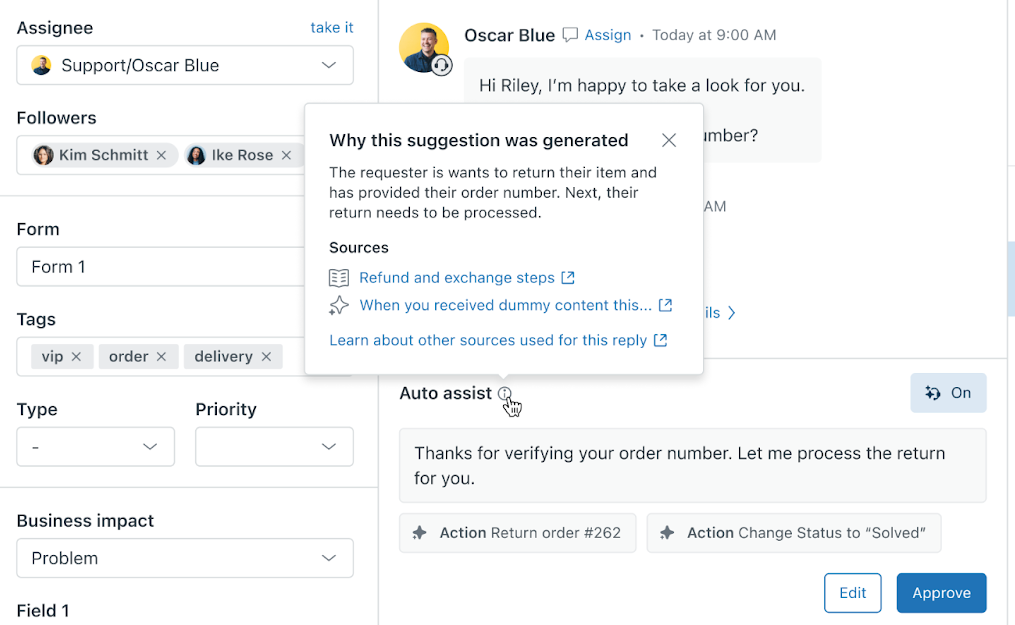1015x625 pixels.
Task: Click the book icon beside Refund steps
Action: coord(339,278)
